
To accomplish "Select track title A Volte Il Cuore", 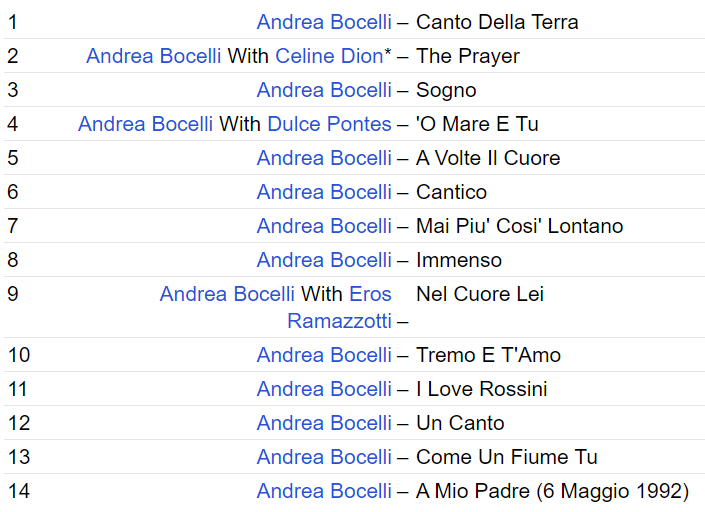I will [x=487, y=158].
